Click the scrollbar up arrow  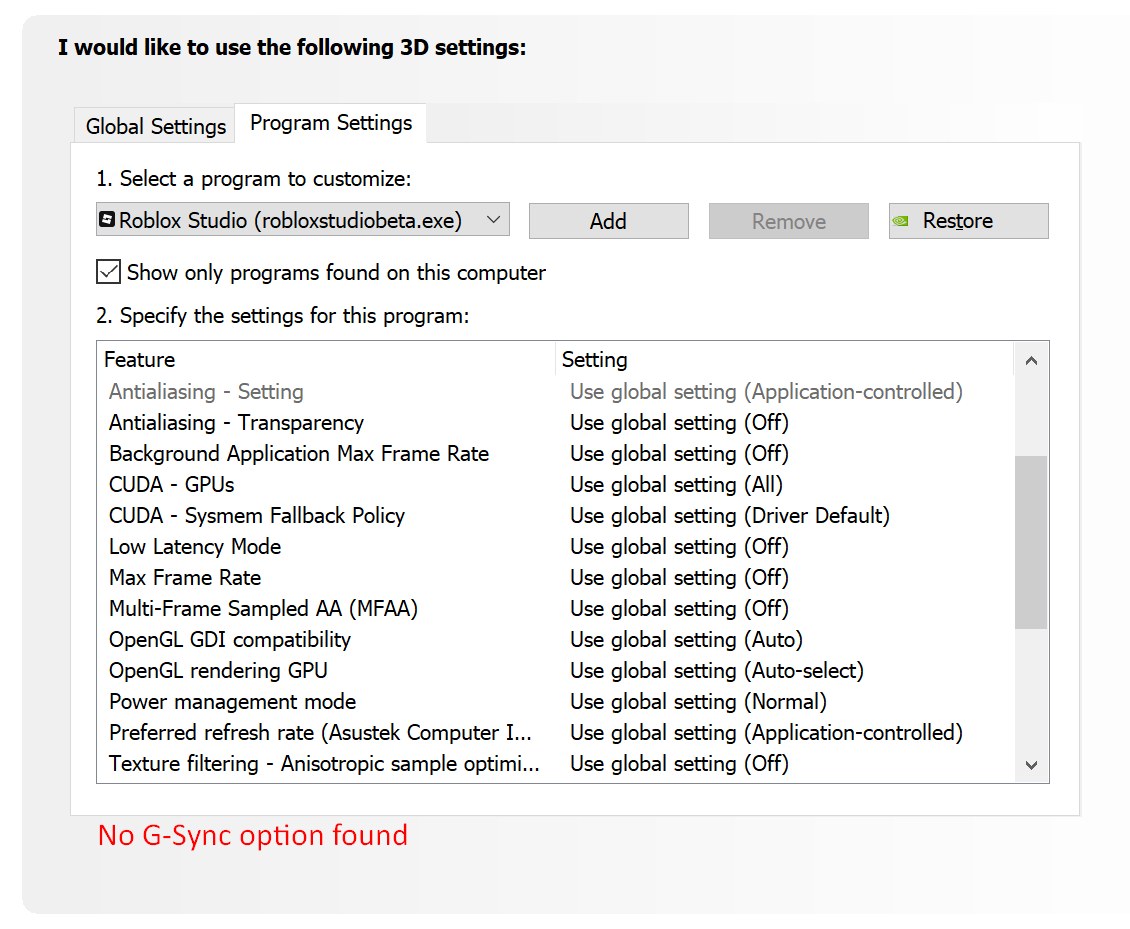pyautogui.click(x=1031, y=360)
